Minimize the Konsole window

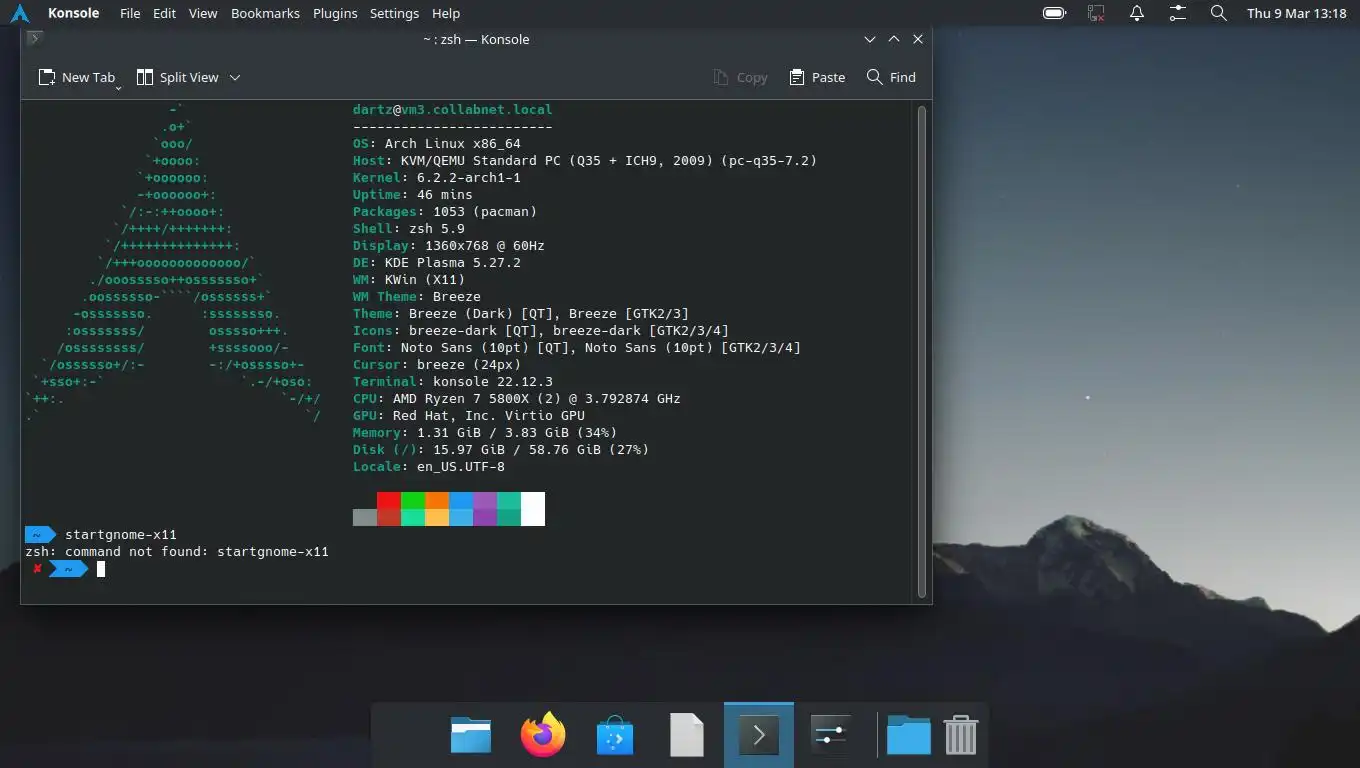tap(870, 39)
